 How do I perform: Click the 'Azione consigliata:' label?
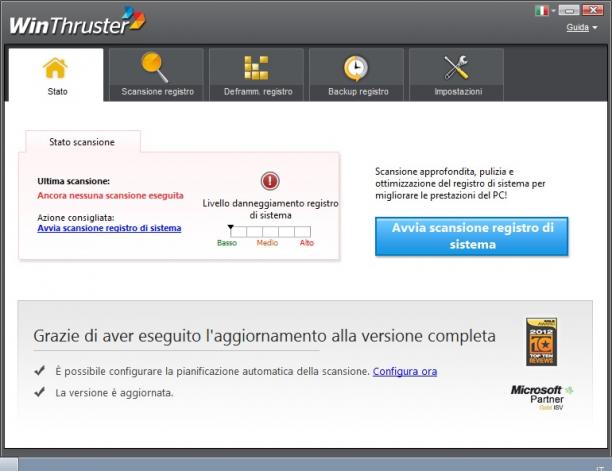(76, 218)
